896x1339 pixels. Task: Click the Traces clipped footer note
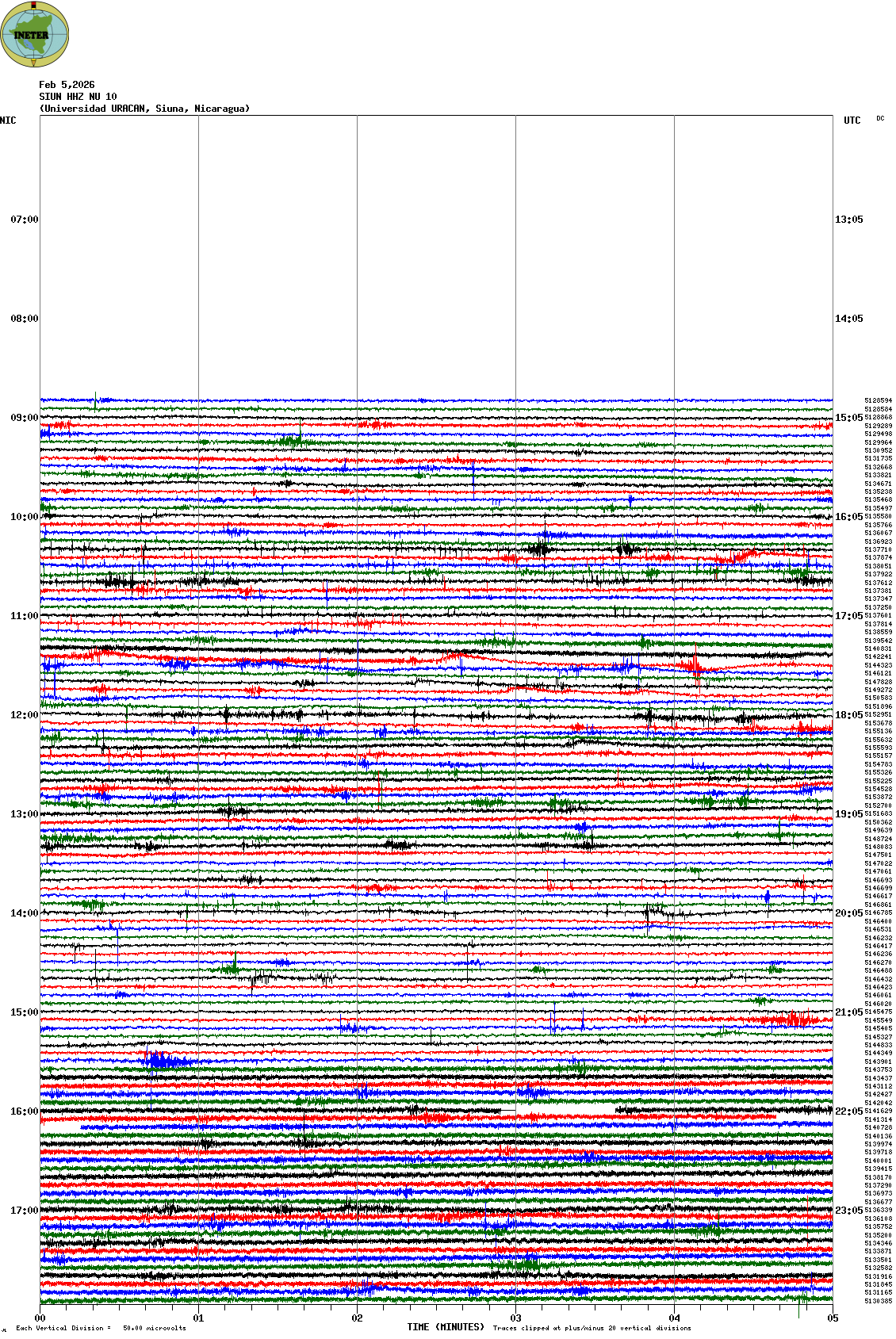coord(592,1328)
